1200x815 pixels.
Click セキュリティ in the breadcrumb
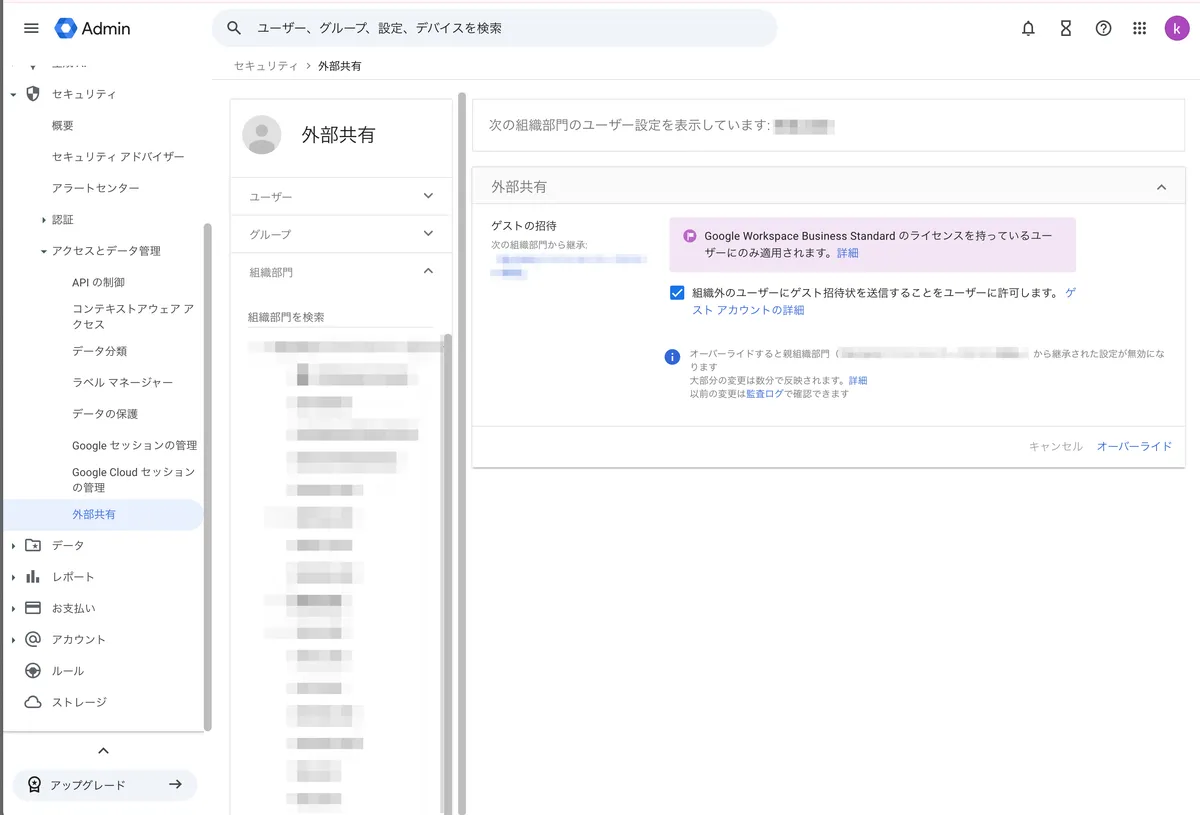pos(266,66)
